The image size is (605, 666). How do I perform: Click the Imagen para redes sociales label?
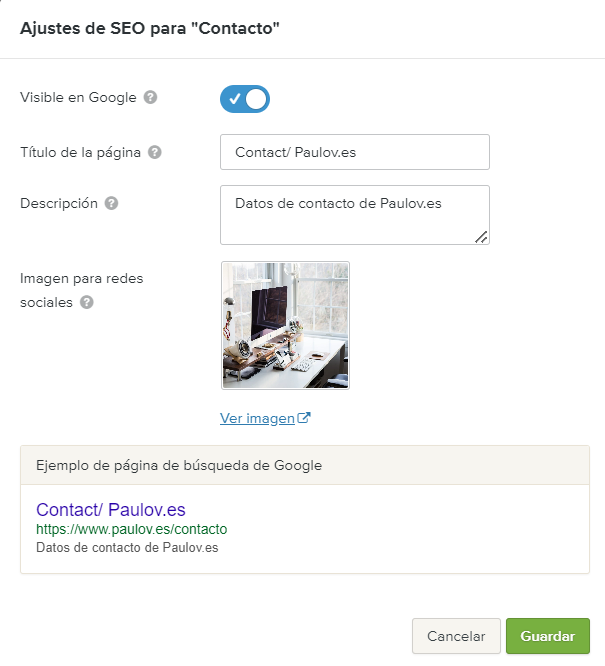click(x=82, y=291)
